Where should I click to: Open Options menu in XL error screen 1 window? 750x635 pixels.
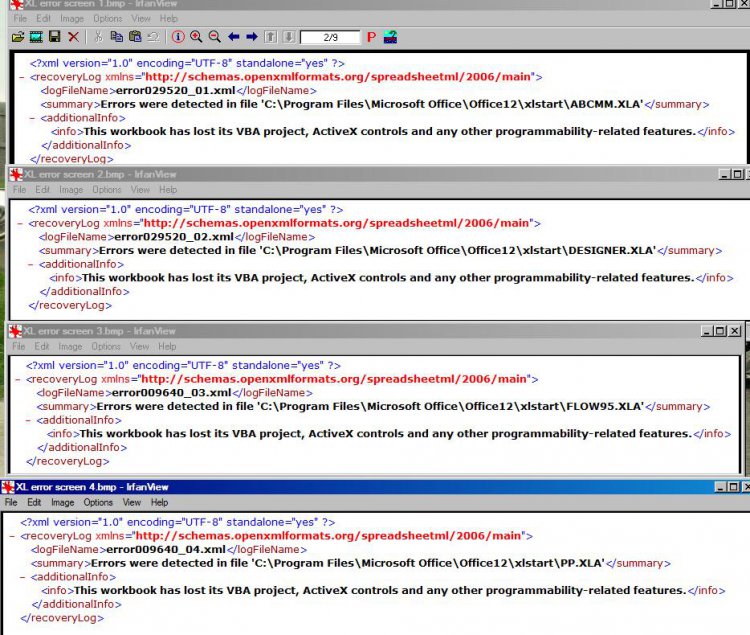[x=108, y=19]
